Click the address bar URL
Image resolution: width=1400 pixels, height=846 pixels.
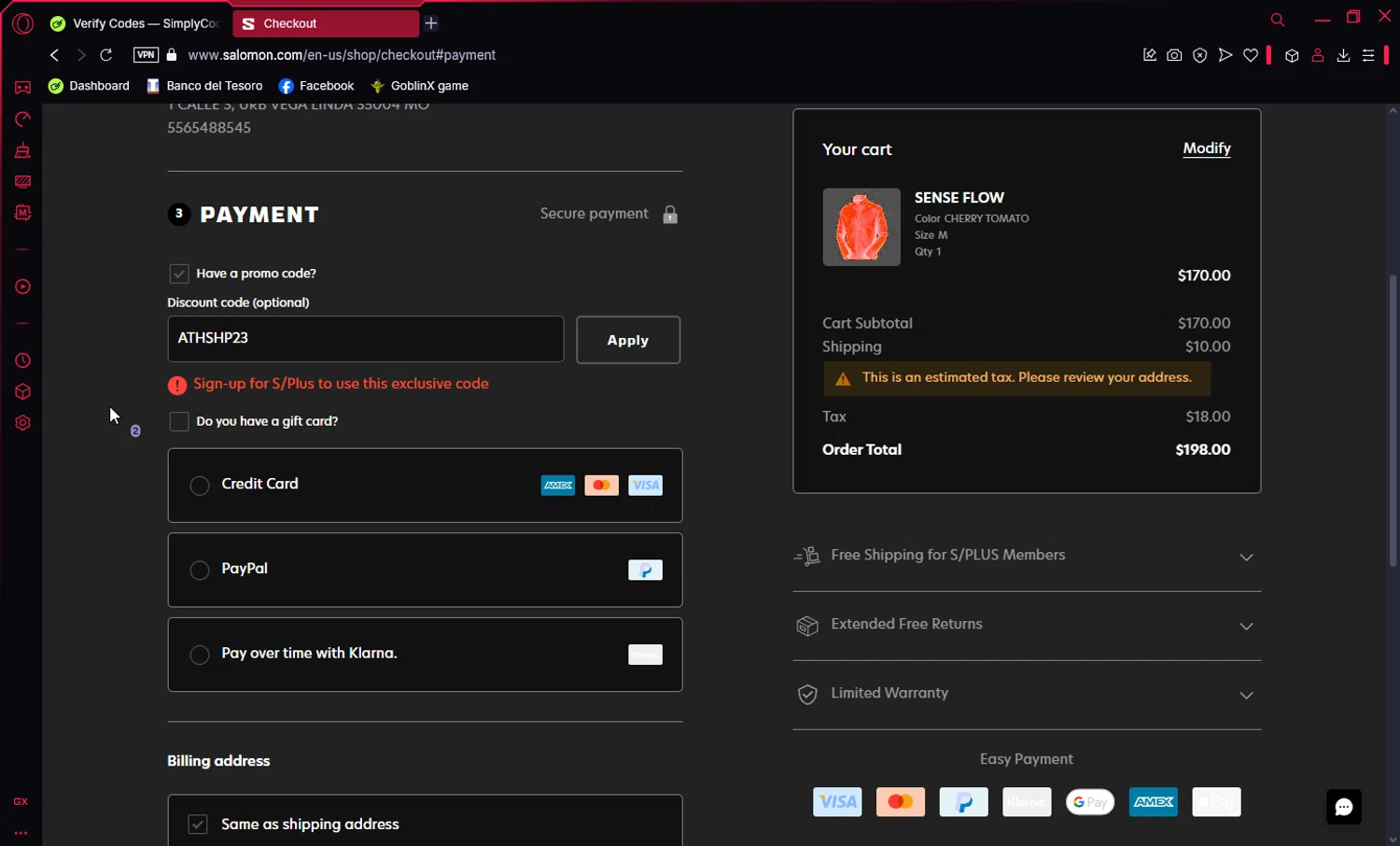342,55
